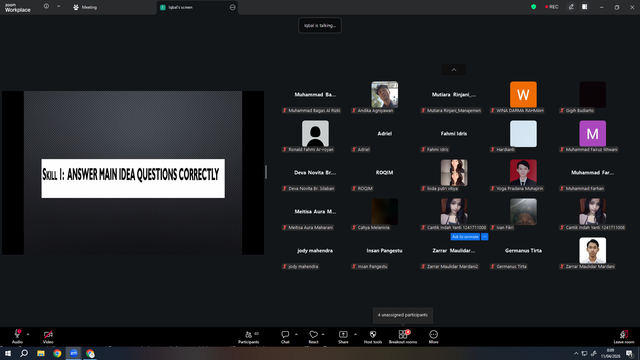Collapse gallery with the up chevron
The width and height of the screenshot is (640, 360).
coord(453,70)
